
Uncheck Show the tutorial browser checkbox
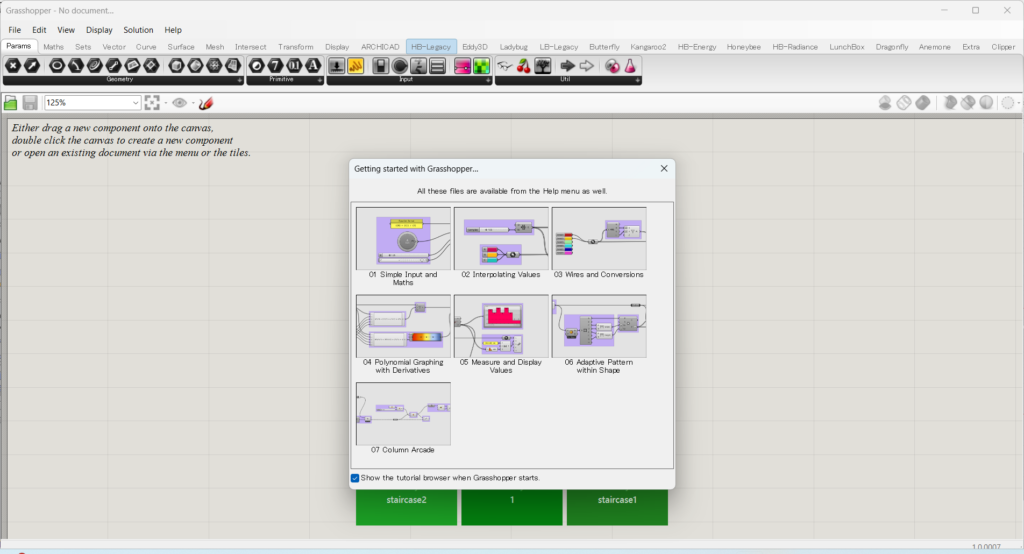355,478
